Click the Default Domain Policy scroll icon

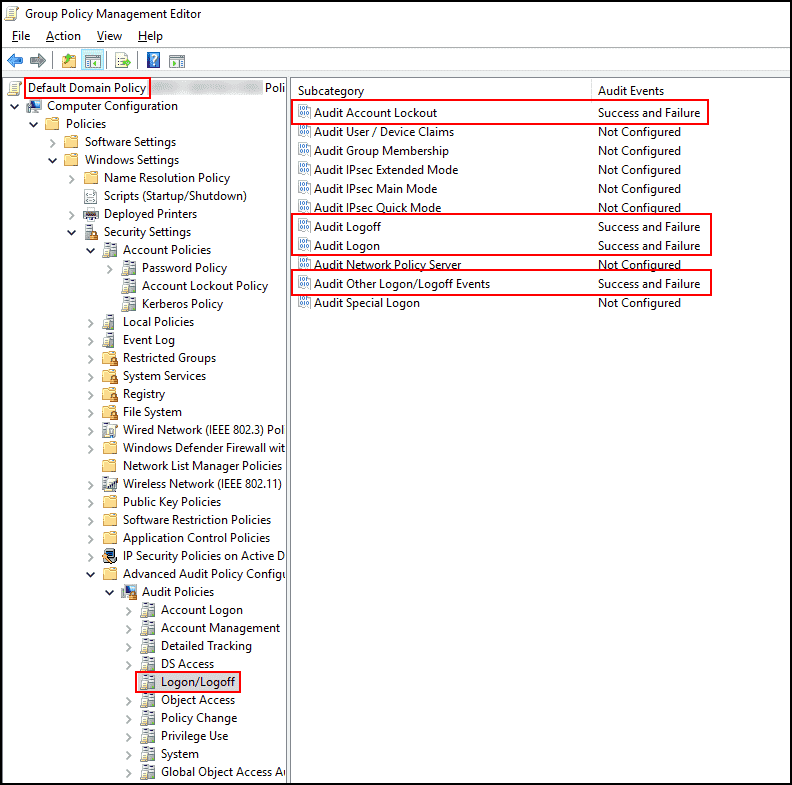14,88
